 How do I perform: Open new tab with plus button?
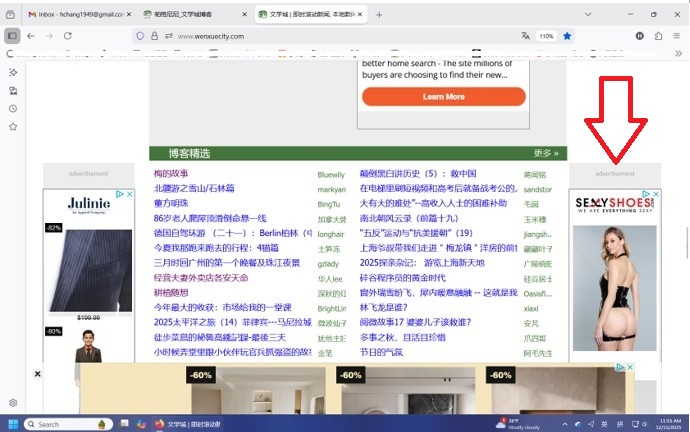tap(378, 15)
